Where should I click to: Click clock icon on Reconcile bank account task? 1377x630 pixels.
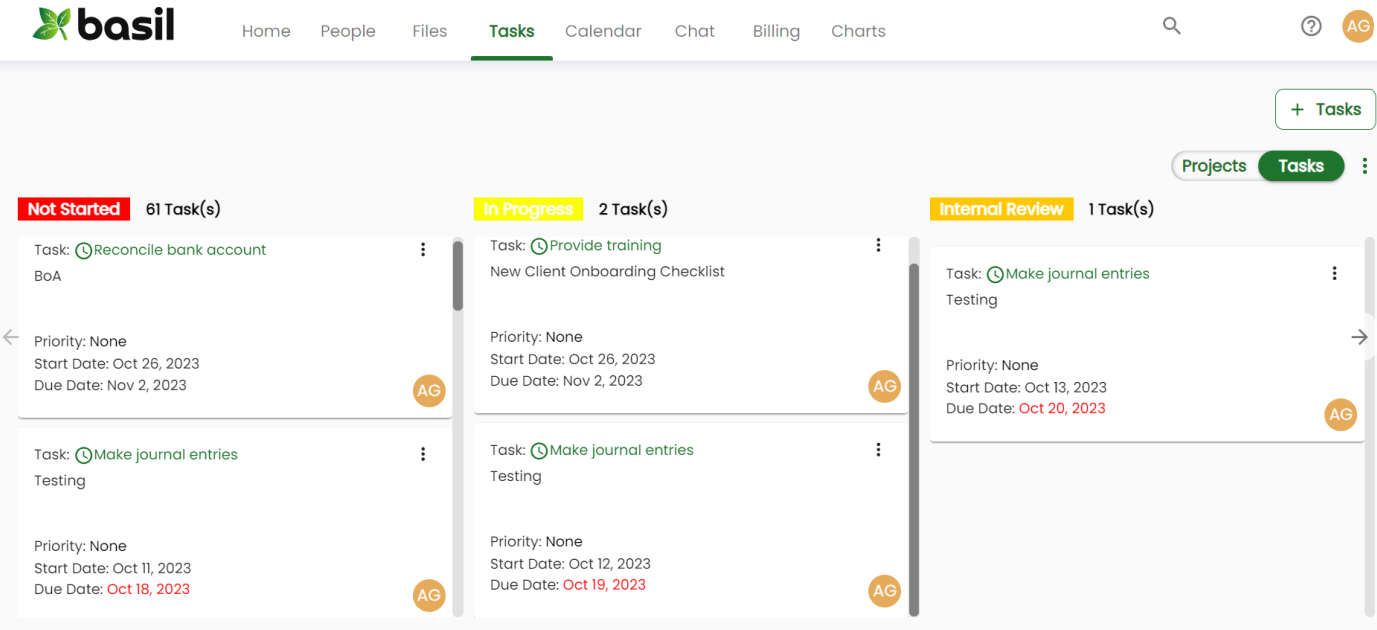84,251
